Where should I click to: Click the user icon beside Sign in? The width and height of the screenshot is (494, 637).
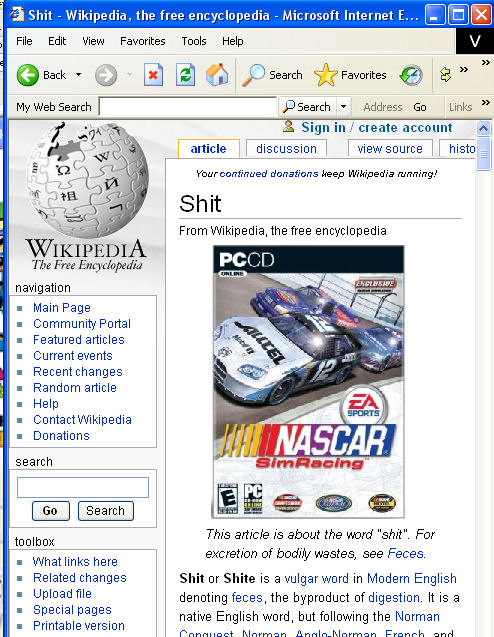coord(288,126)
